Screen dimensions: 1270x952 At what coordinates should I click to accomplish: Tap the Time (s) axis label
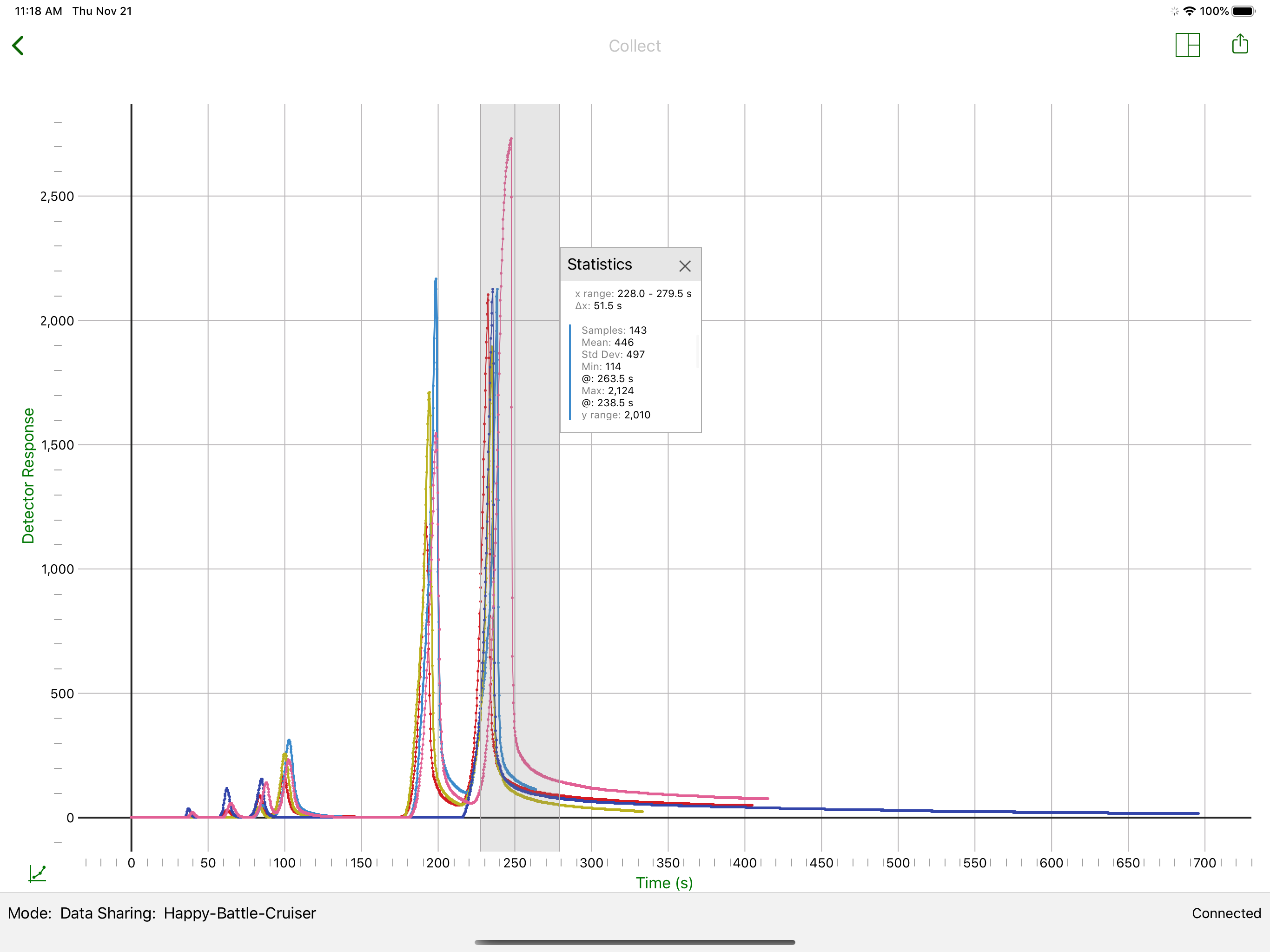[664, 883]
